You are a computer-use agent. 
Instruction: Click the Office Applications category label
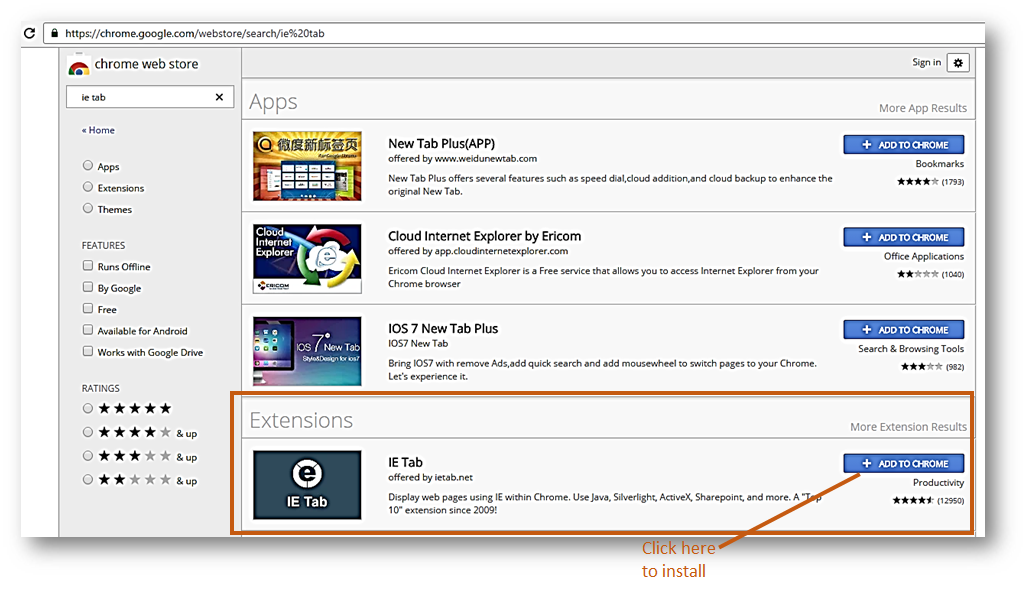pyautogui.click(x=924, y=256)
